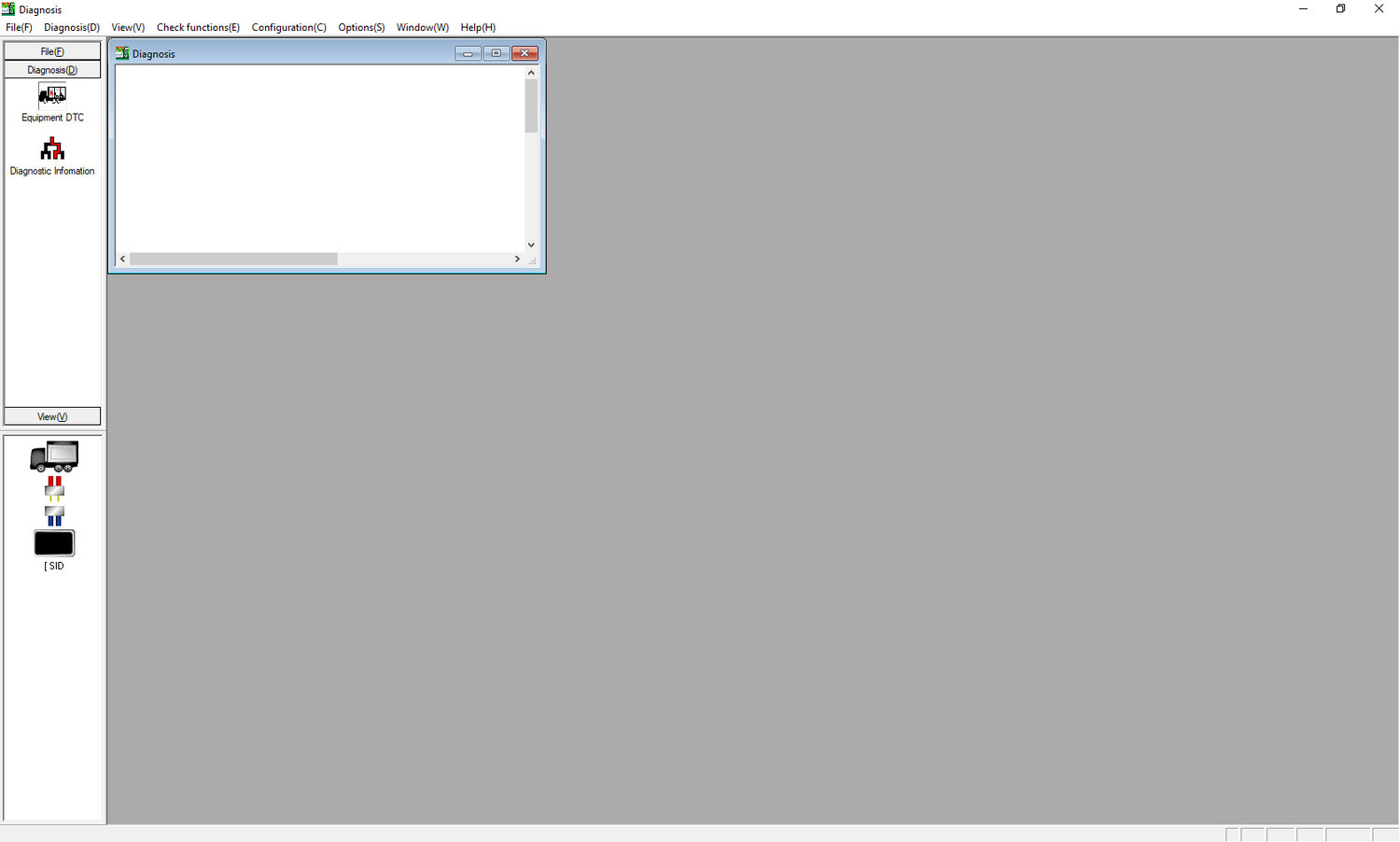The image size is (1400, 842).
Task: Click the blue connector plug icon
Action: 54,516
